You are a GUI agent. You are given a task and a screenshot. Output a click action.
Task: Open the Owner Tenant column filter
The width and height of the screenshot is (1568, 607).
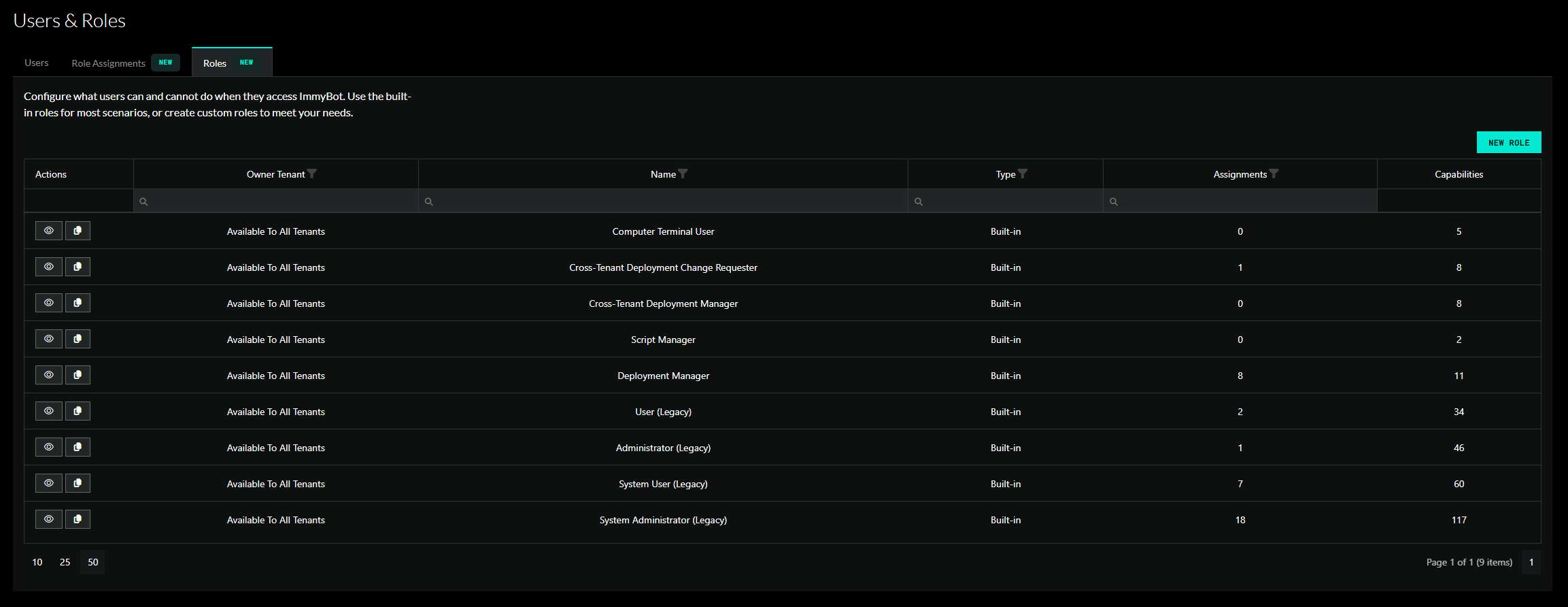(312, 174)
